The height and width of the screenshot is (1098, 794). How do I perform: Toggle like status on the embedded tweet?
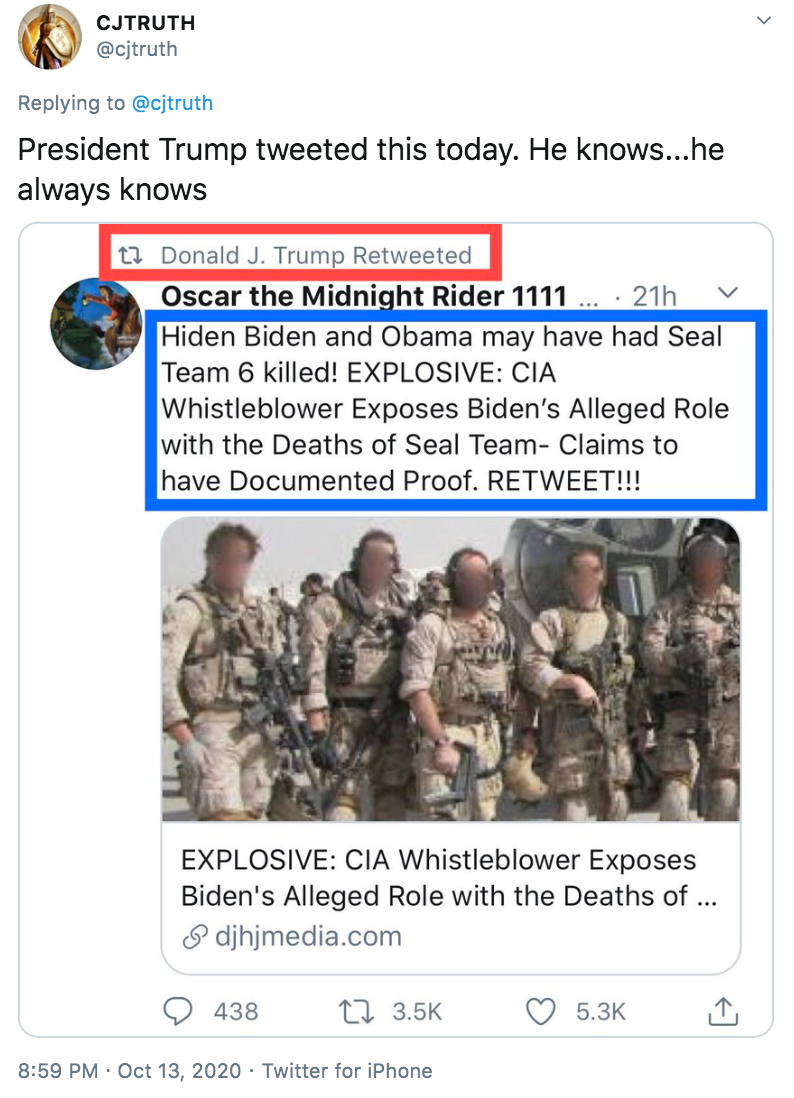(x=540, y=1012)
